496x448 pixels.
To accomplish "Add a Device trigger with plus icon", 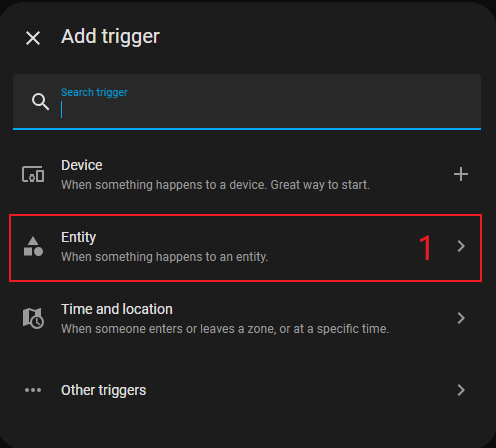I will pyautogui.click(x=461, y=174).
